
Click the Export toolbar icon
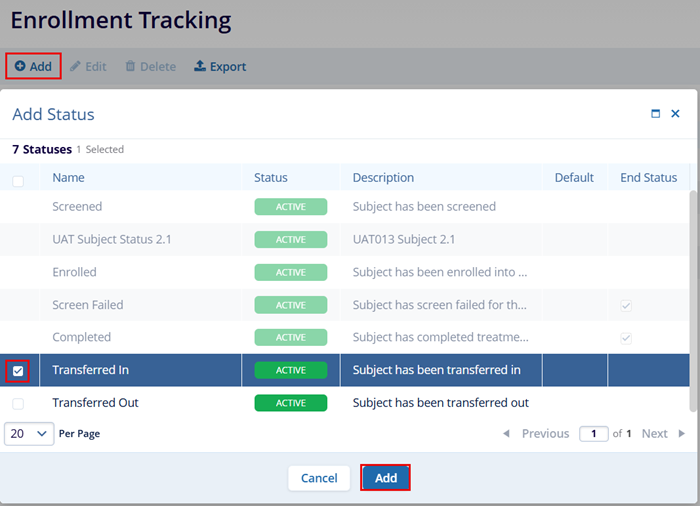(200, 67)
